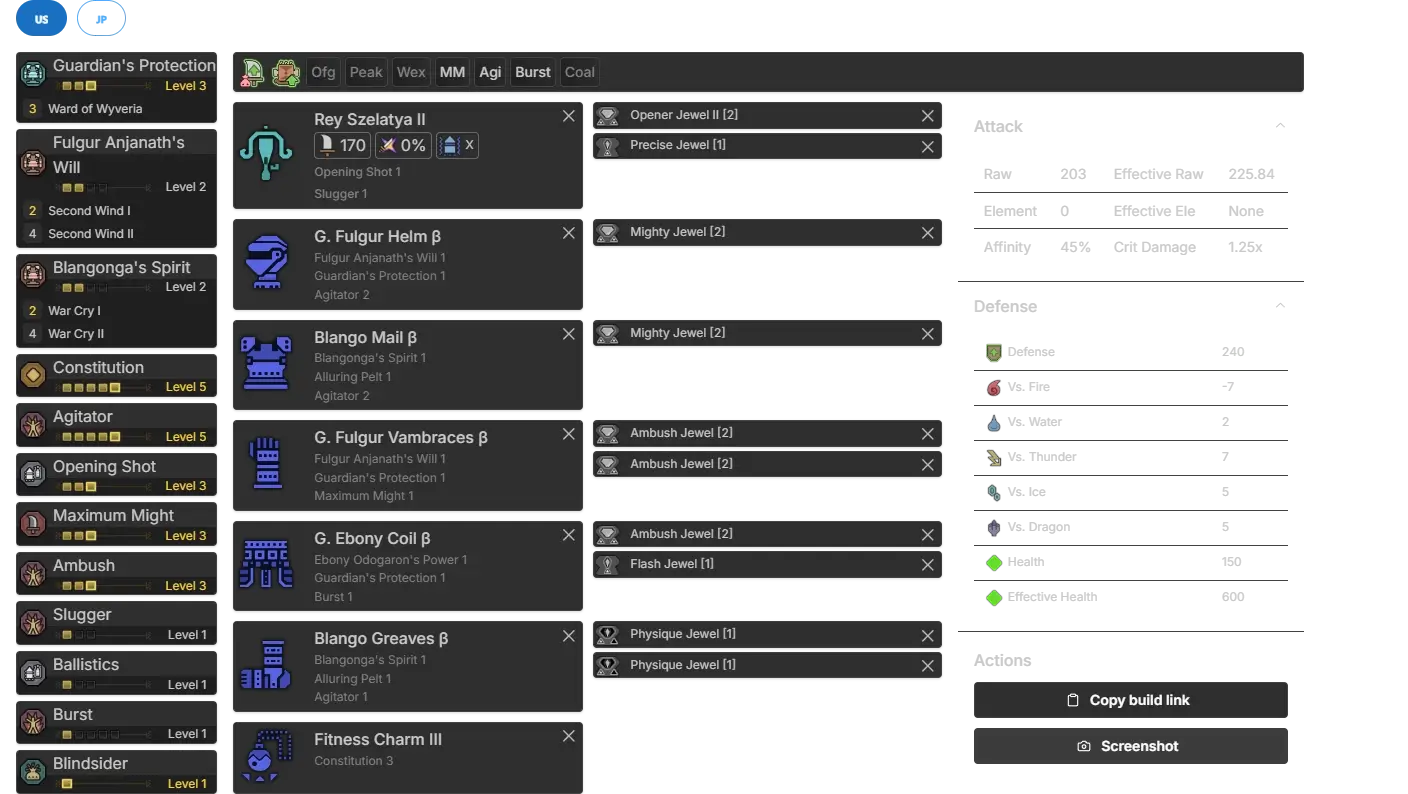The image size is (1408, 794).
Task: Click the Copy build link button
Action: point(1127,700)
